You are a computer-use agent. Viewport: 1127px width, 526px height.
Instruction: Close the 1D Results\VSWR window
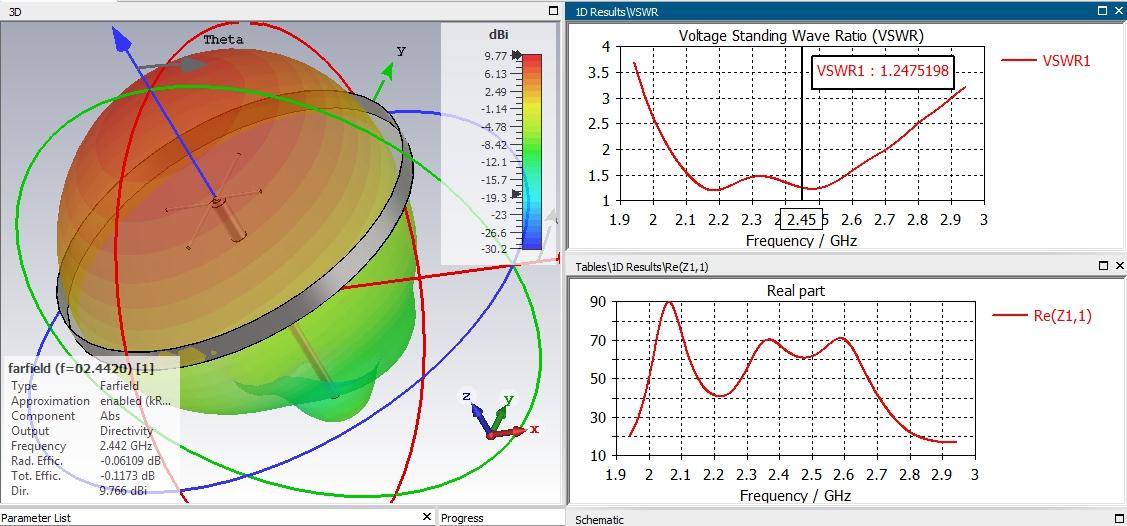1119,11
